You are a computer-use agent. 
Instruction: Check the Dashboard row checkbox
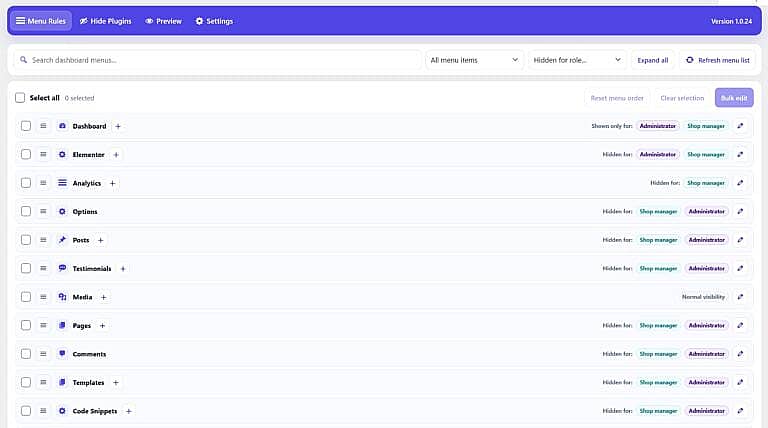(x=26, y=126)
